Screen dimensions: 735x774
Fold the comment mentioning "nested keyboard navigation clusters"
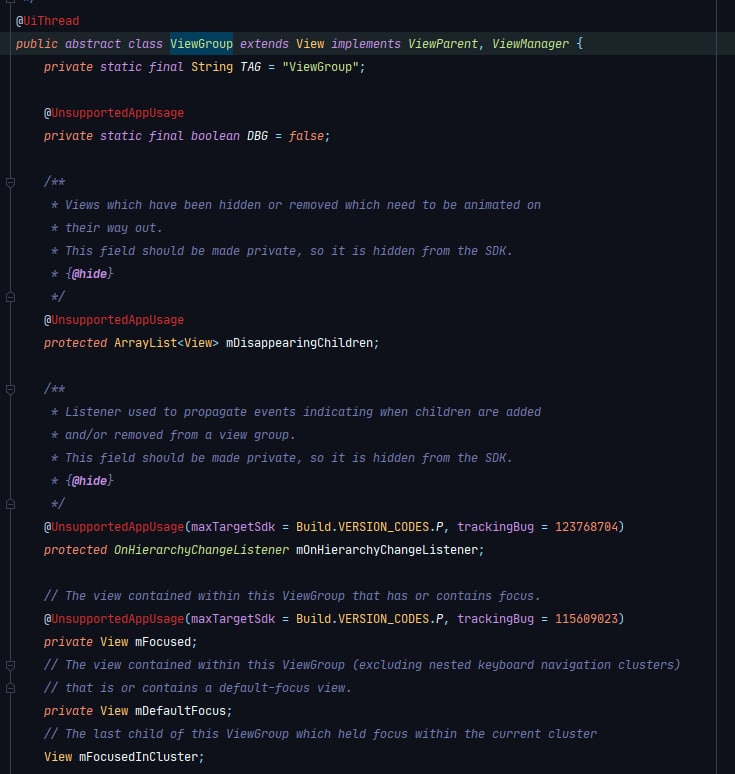[x=10, y=665]
